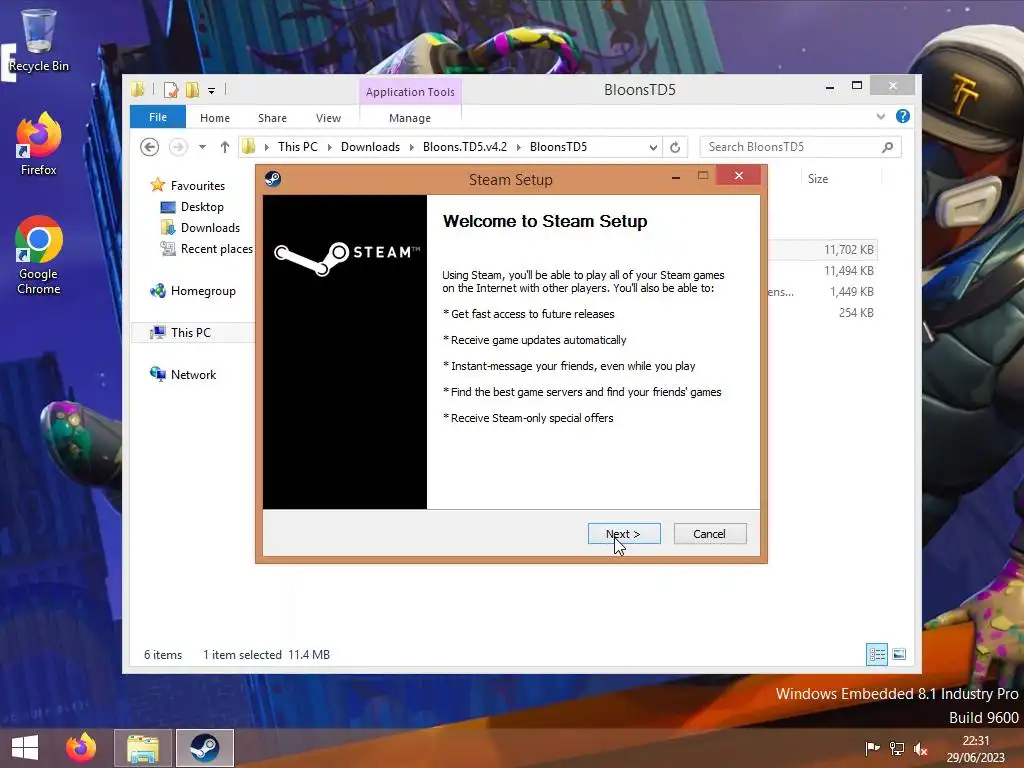The width and height of the screenshot is (1024, 768).
Task: Click Downloads in address breadcrumb
Action: (x=370, y=147)
